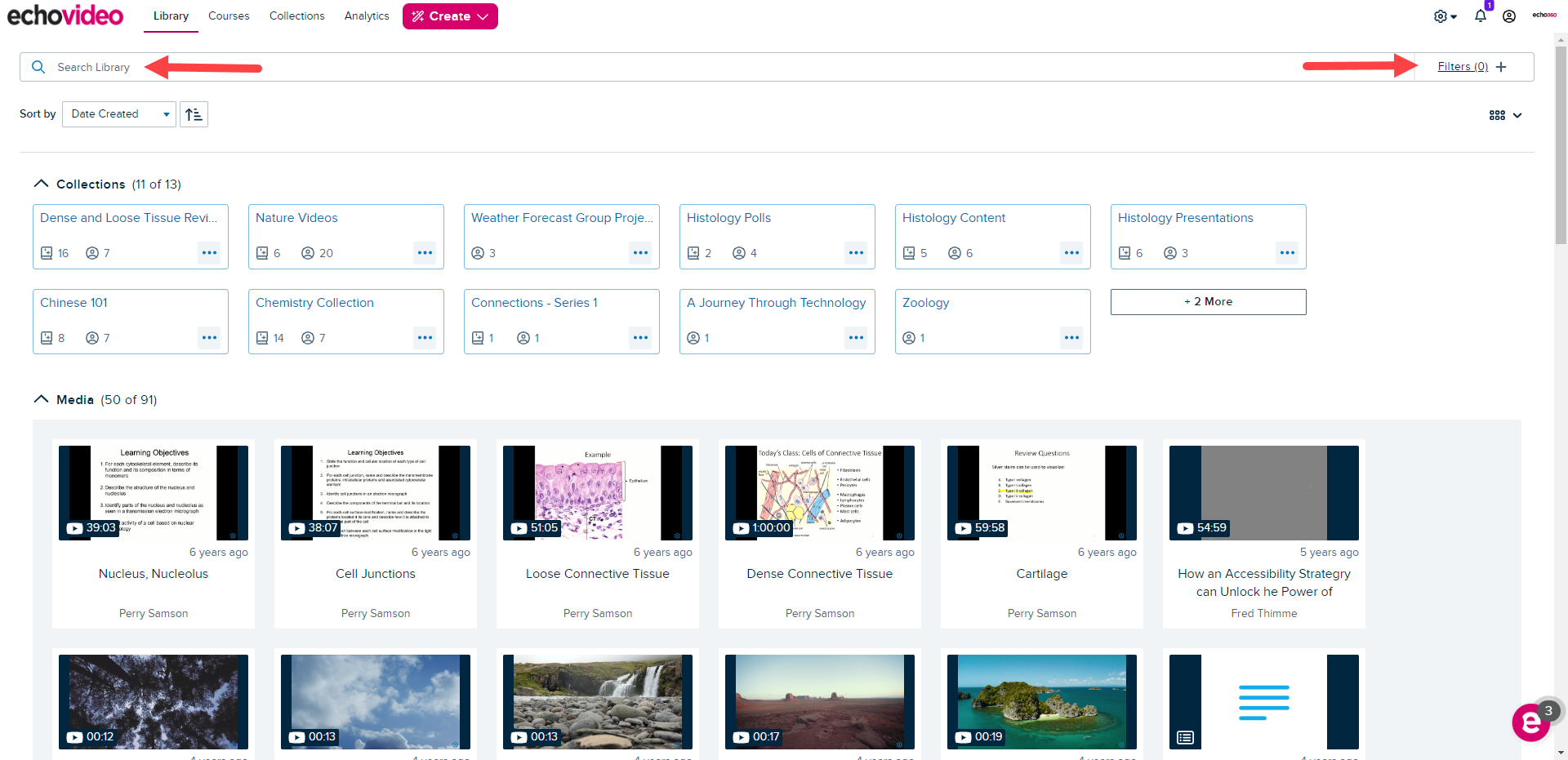
Task: Open options menu for Zoology collection
Action: [1071, 337]
